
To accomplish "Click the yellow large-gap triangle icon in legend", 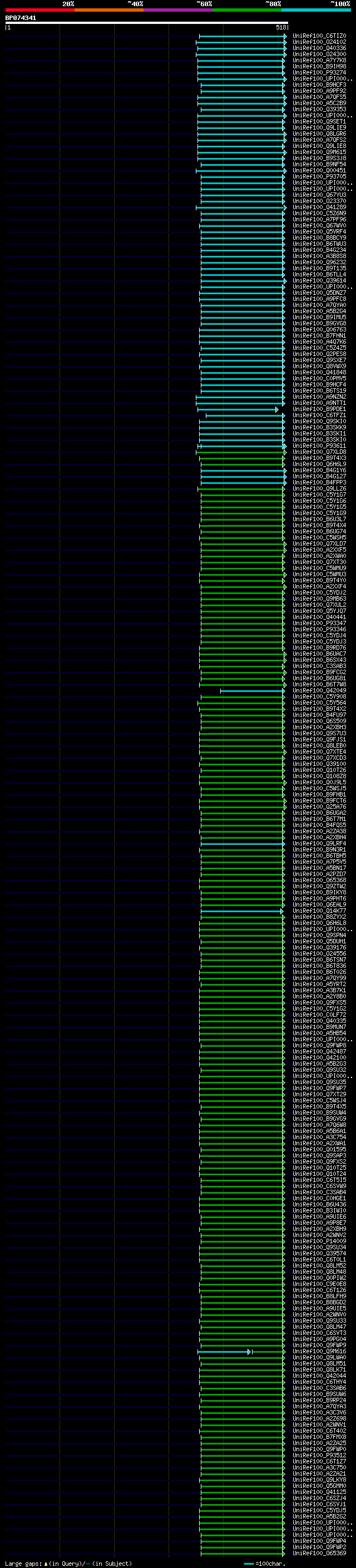I will [46, 1563].
